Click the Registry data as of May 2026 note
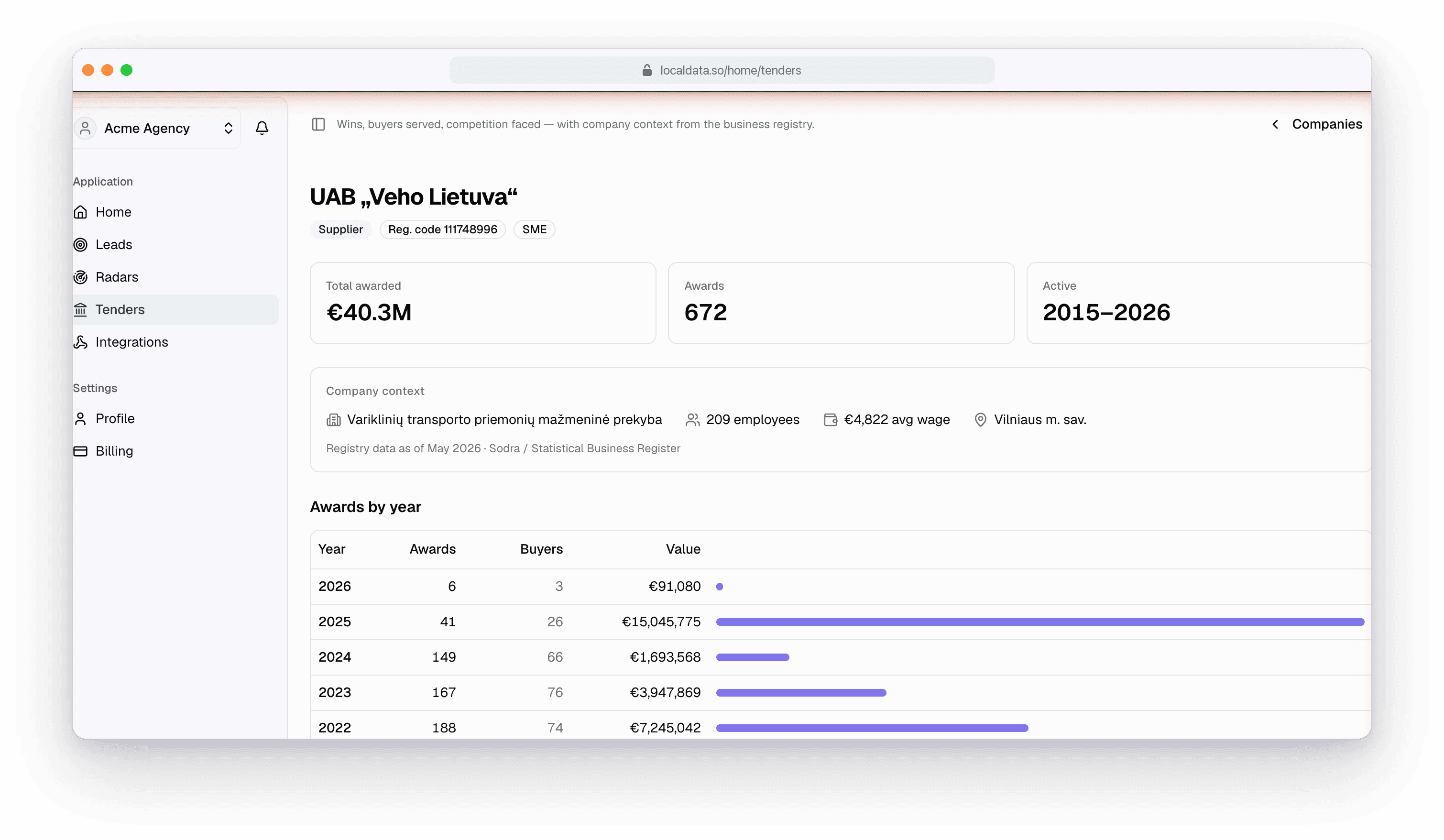Viewport: 1444px width, 840px height. pos(503,448)
